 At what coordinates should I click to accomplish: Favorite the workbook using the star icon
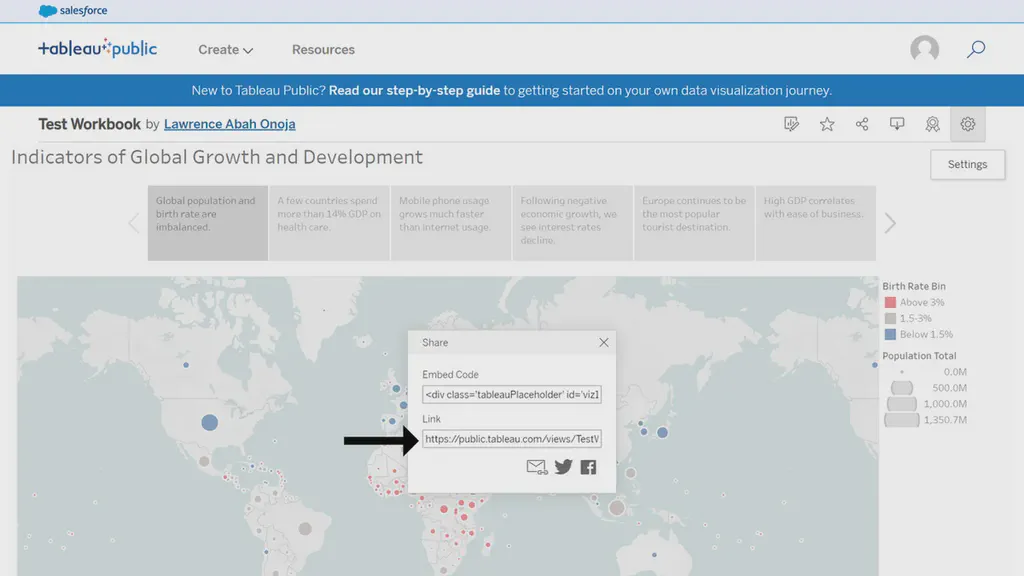827,123
